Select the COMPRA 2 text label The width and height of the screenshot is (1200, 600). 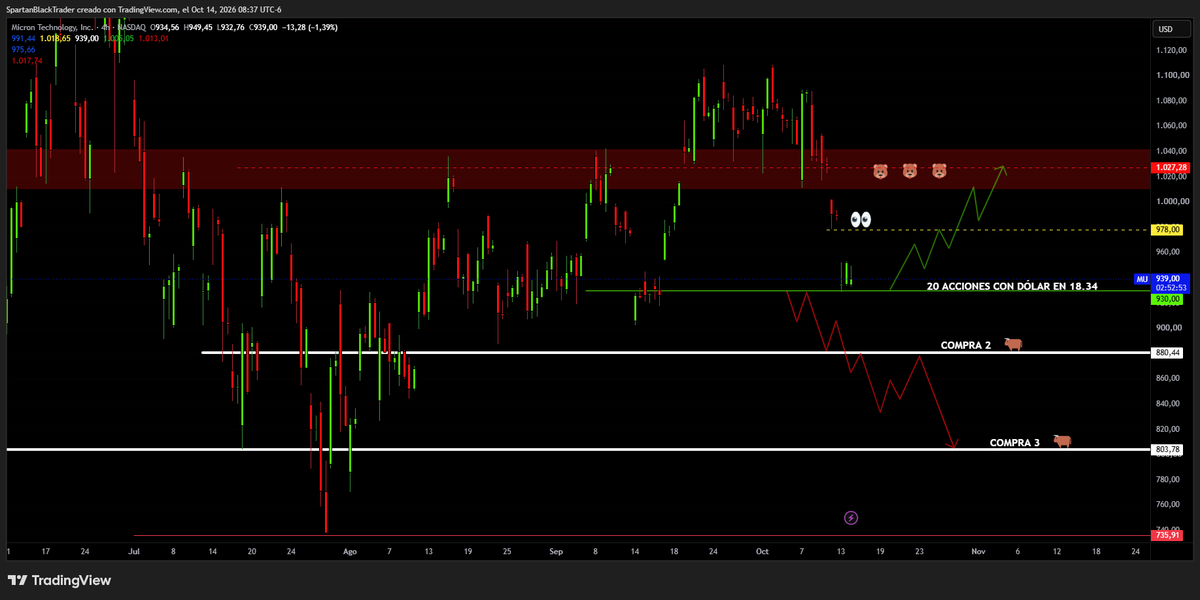[x=966, y=345]
